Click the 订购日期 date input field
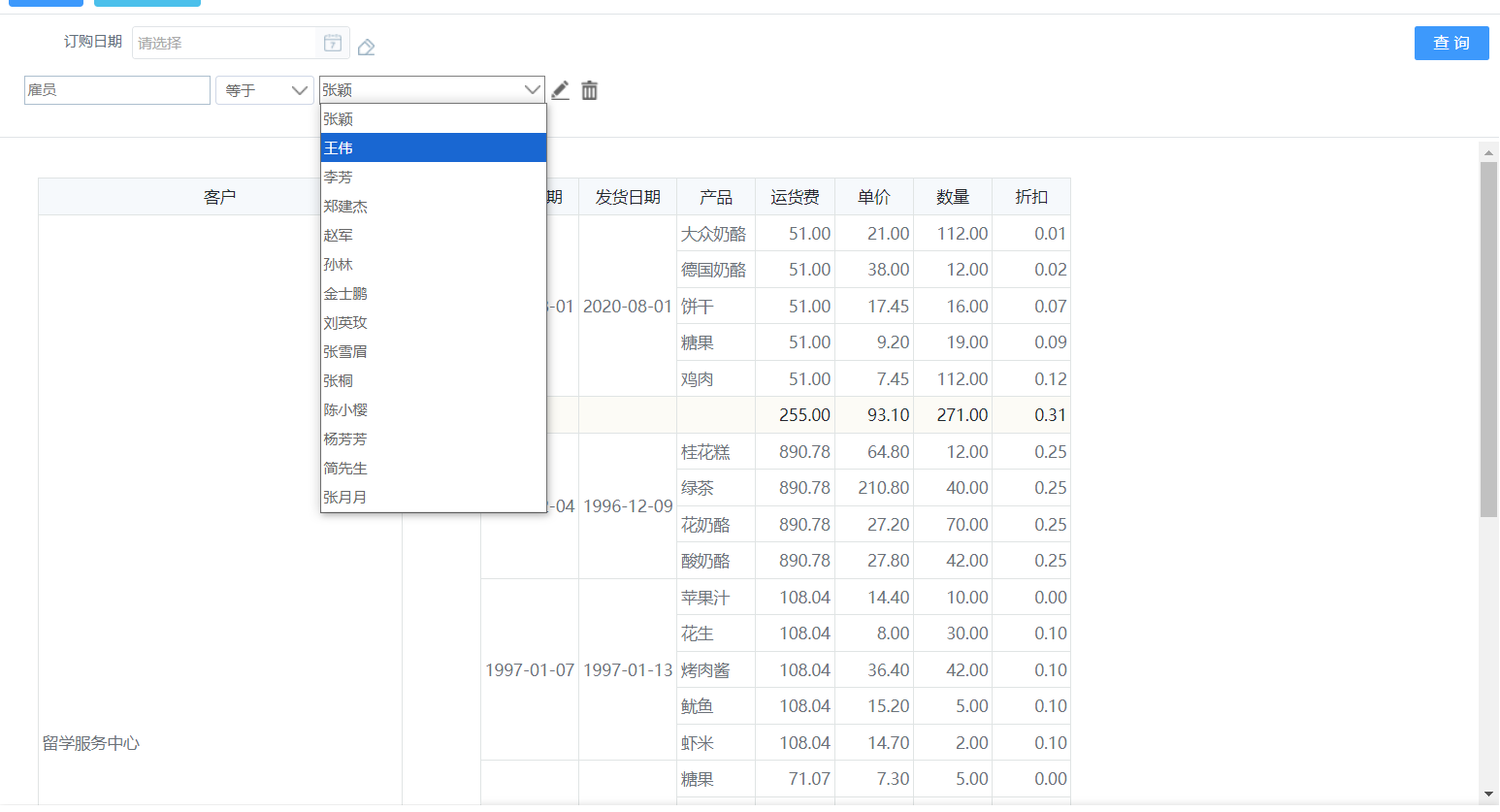 tap(225, 43)
